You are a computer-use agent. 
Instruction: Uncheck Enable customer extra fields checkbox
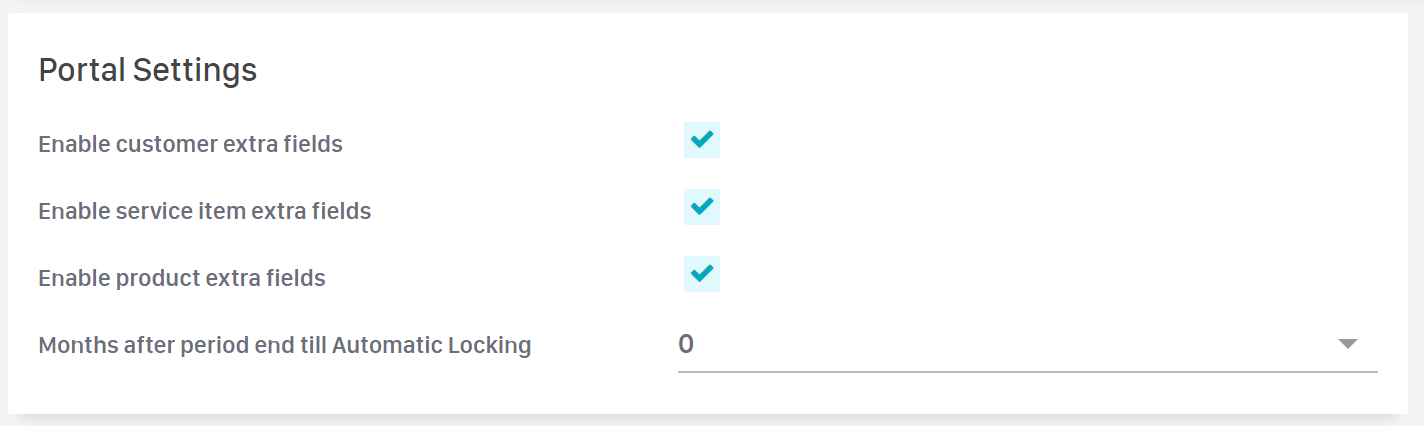702,140
